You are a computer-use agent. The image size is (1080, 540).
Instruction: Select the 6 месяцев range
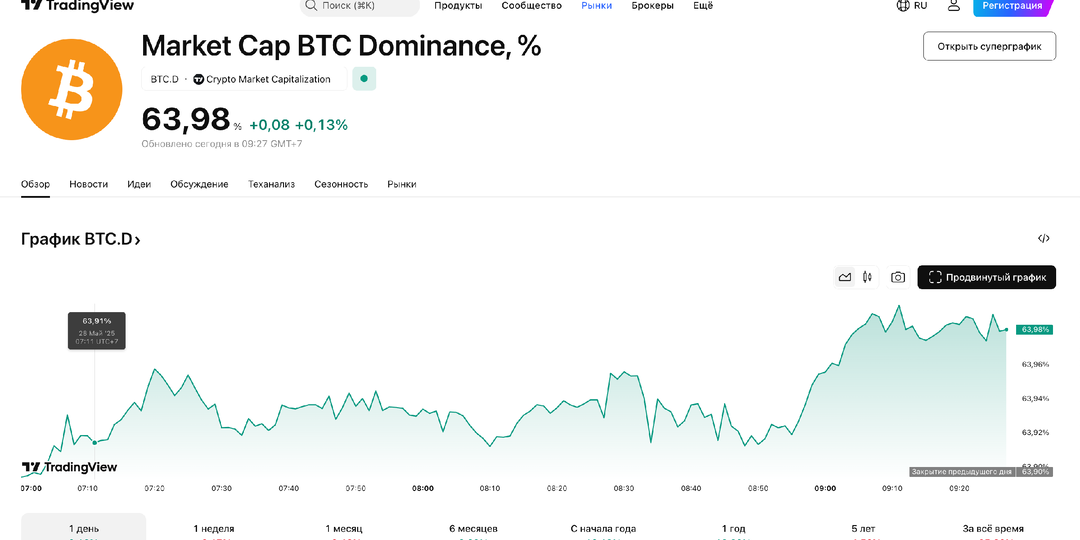[472, 528]
